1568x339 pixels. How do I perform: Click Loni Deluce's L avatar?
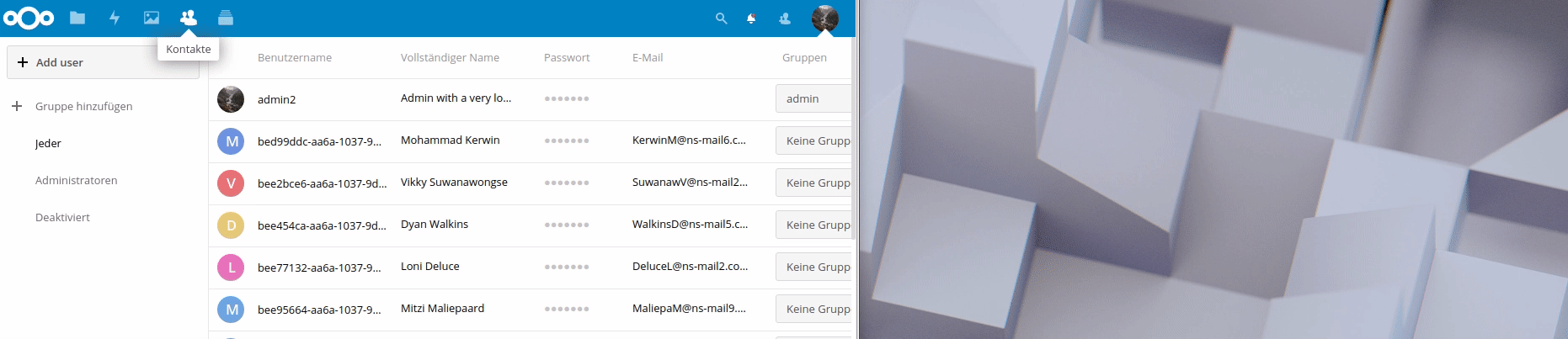pyautogui.click(x=231, y=267)
